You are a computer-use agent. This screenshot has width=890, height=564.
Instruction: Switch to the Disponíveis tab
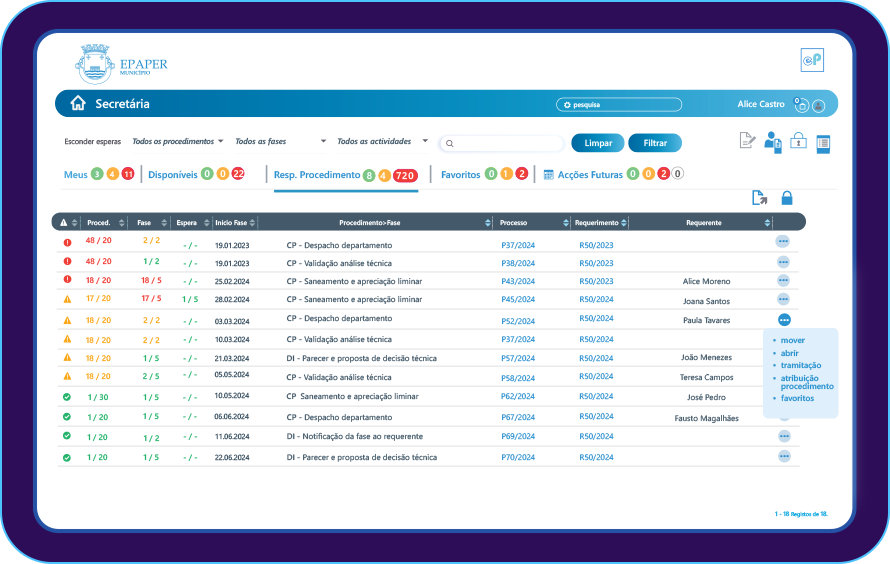click(172, 174)
